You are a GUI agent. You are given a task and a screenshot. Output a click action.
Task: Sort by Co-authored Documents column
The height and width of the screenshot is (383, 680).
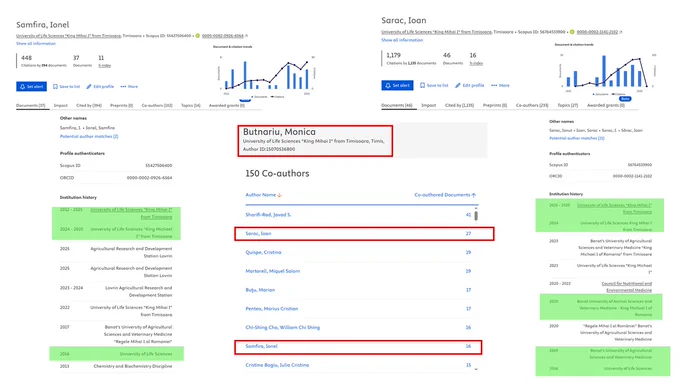tap(445, 195)
